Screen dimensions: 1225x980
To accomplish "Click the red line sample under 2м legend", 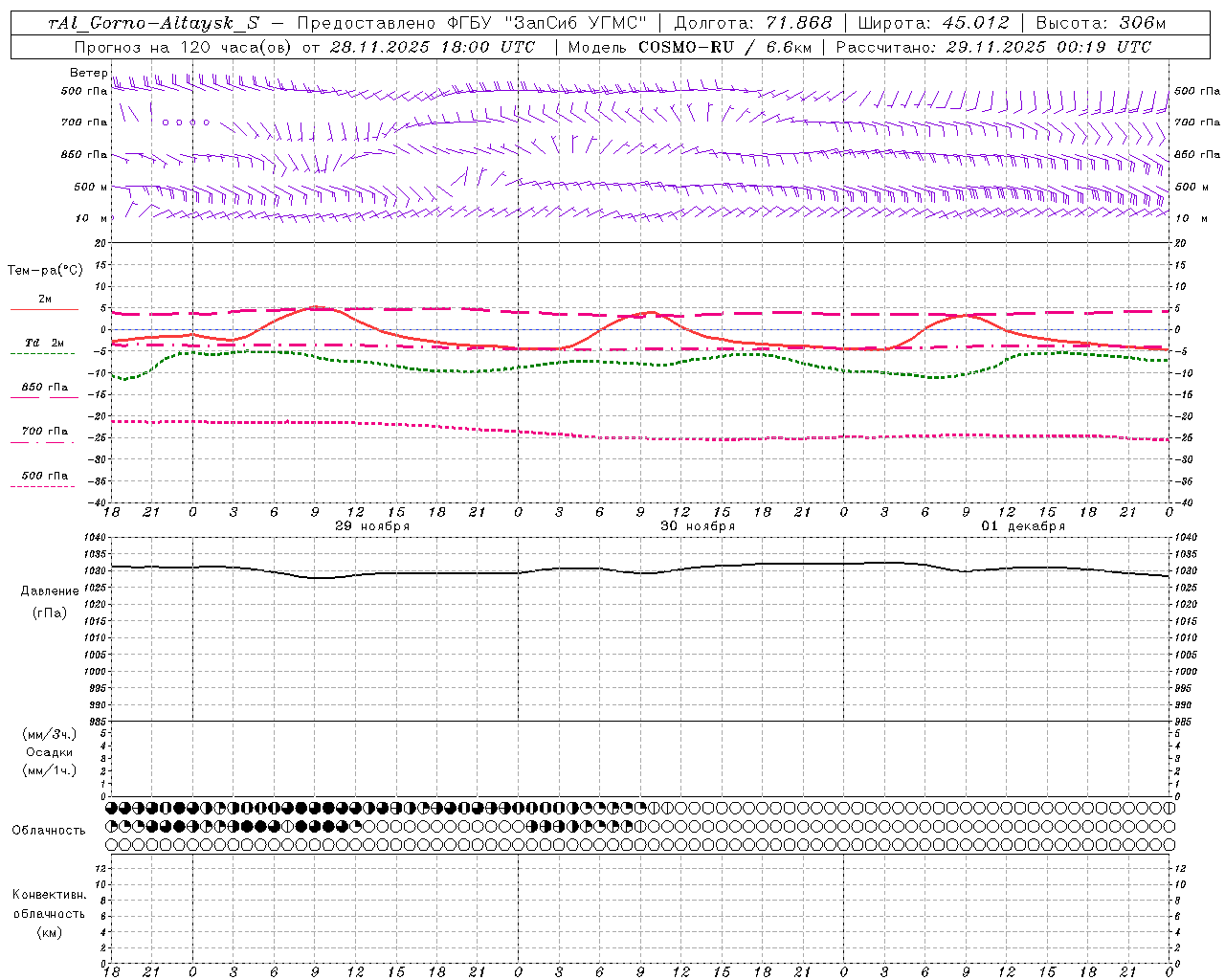I will [44, 310].
